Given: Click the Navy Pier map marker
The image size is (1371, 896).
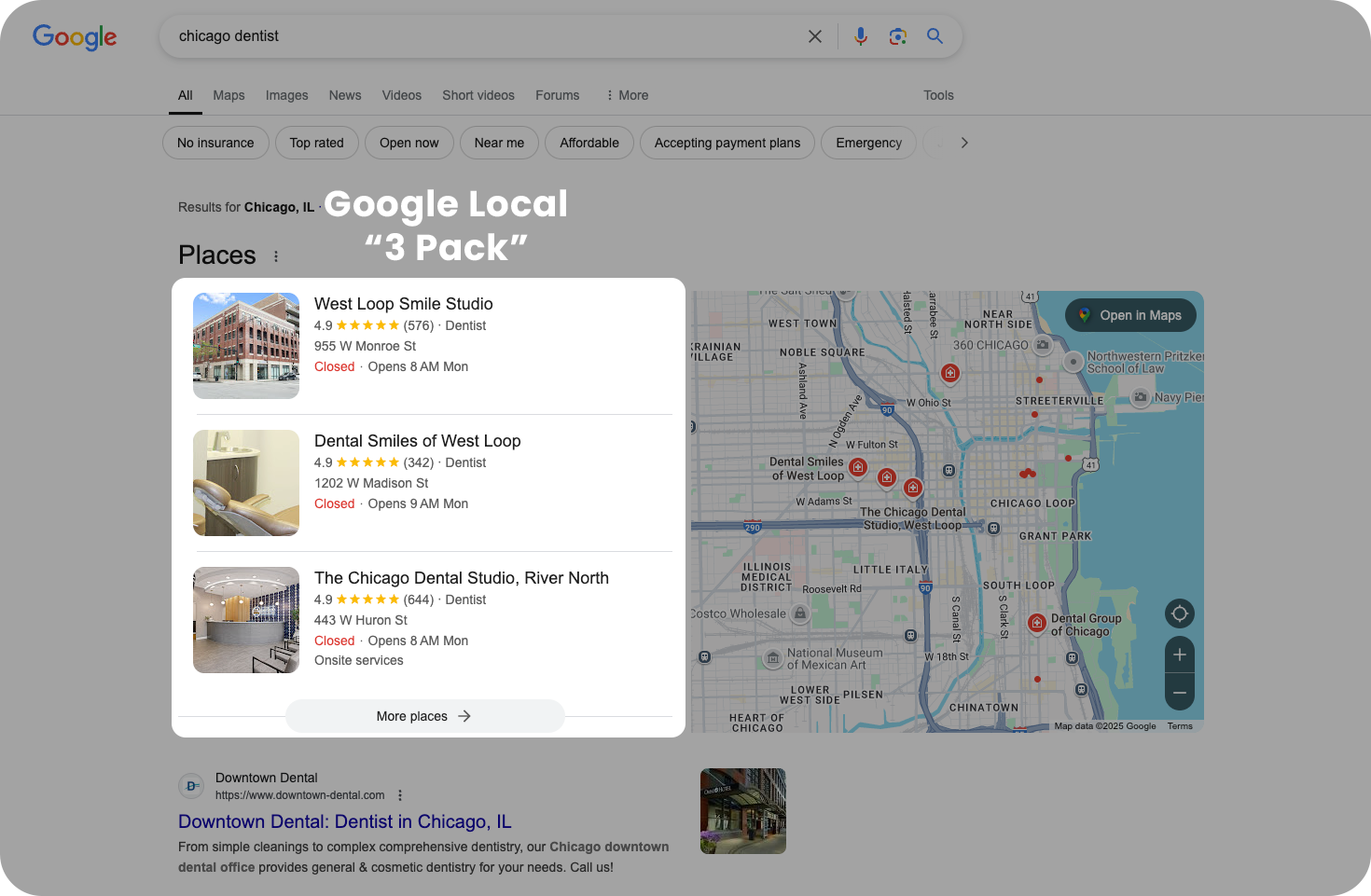Looking at the screenshot, I should pos(1140,397).
